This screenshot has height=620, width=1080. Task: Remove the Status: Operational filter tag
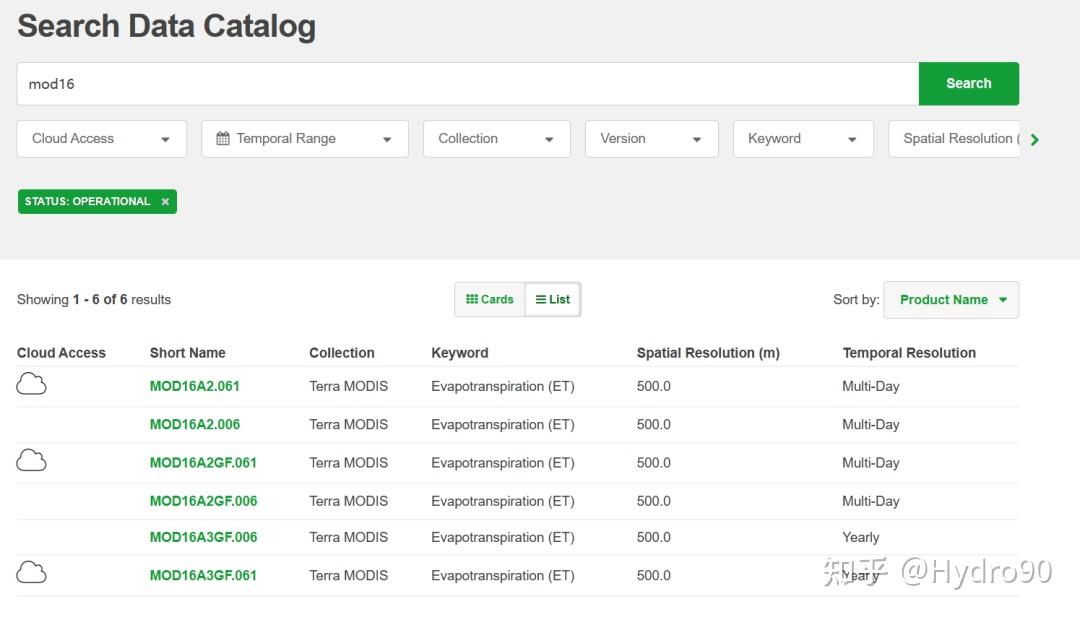point(165,202)
